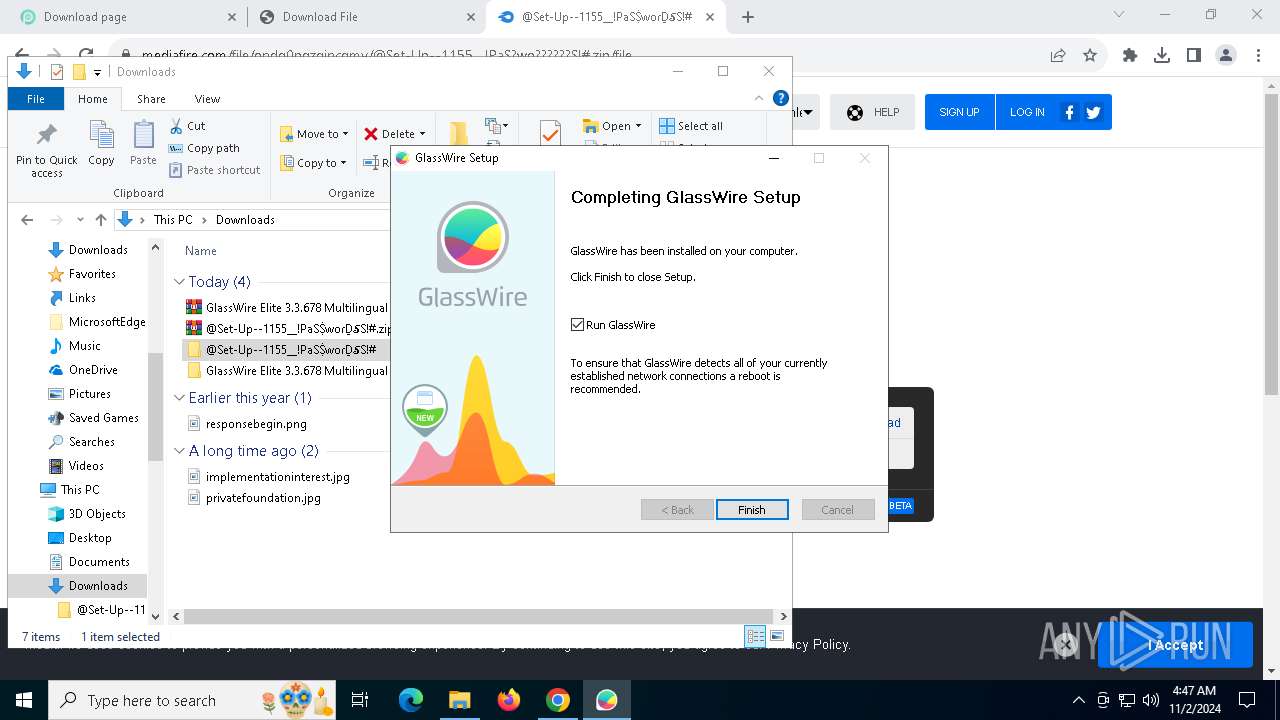Click the SIGN UP button on MediaFire
Image resolution: width=1280 pixels, height=720 pixels.
959,112
